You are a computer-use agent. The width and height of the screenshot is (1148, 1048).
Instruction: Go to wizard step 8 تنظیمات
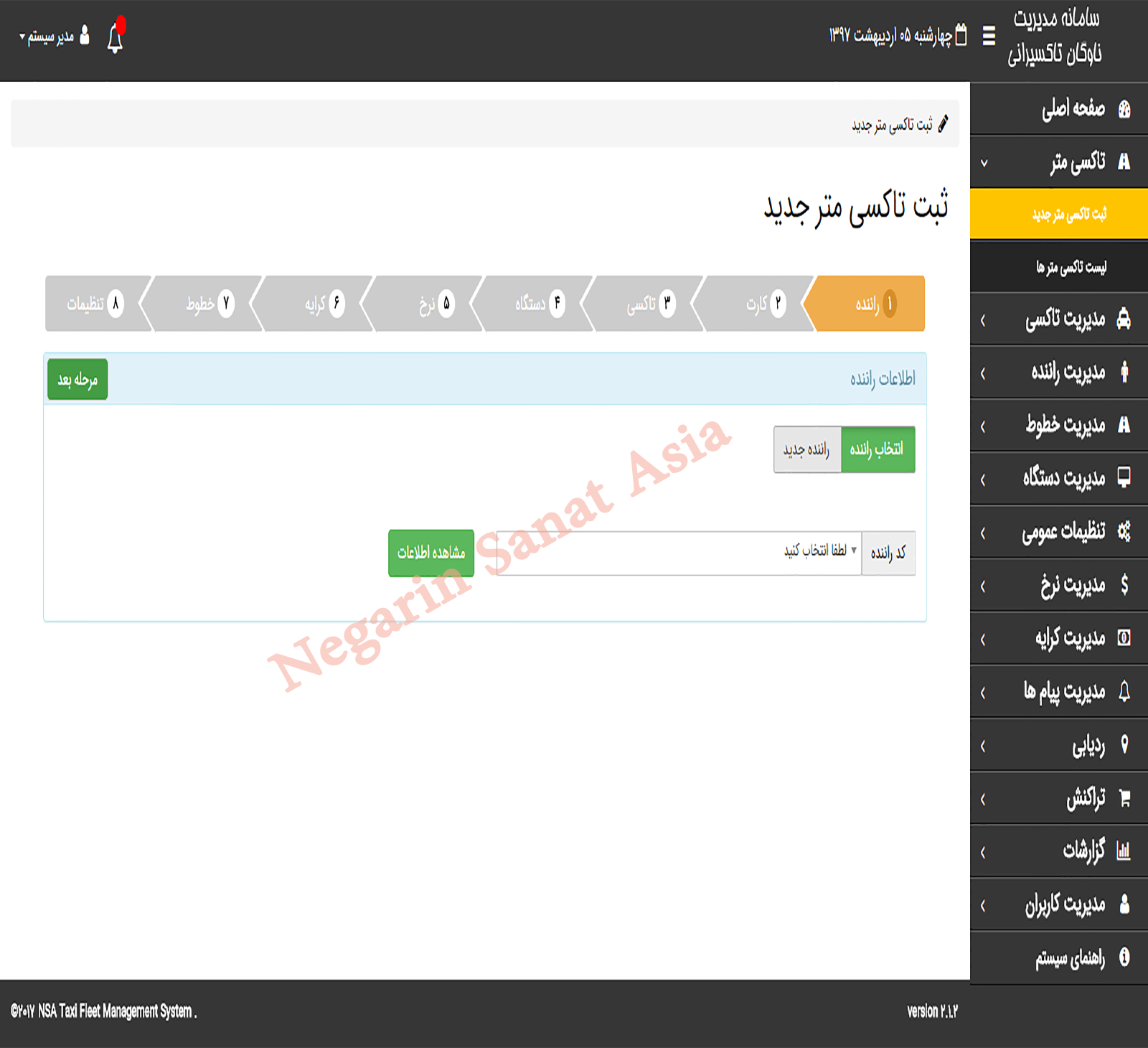click(98, 304)
